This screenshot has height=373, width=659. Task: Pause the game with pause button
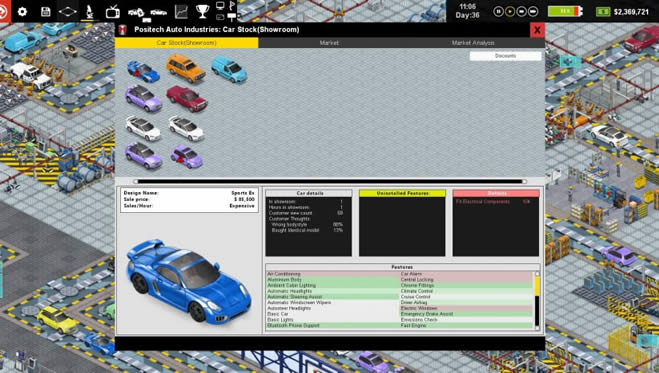pyautogui.click(x=498, y=11)
